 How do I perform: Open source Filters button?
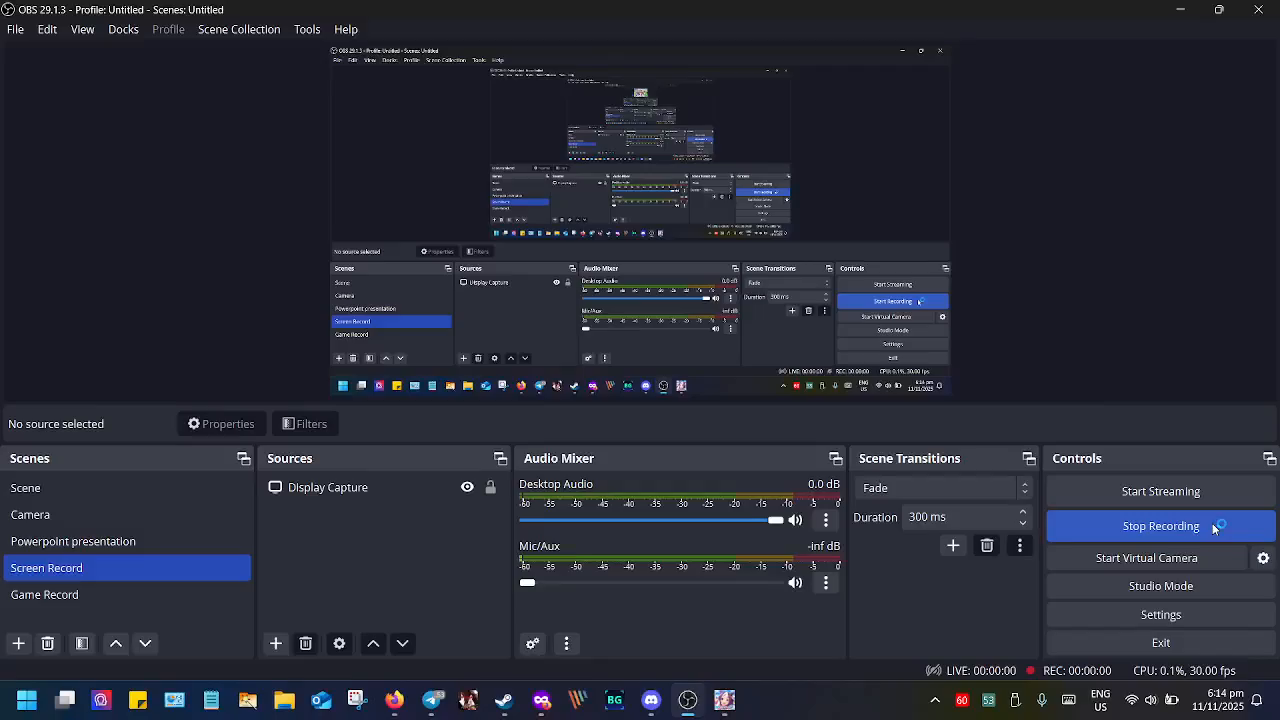click(305, 424)
